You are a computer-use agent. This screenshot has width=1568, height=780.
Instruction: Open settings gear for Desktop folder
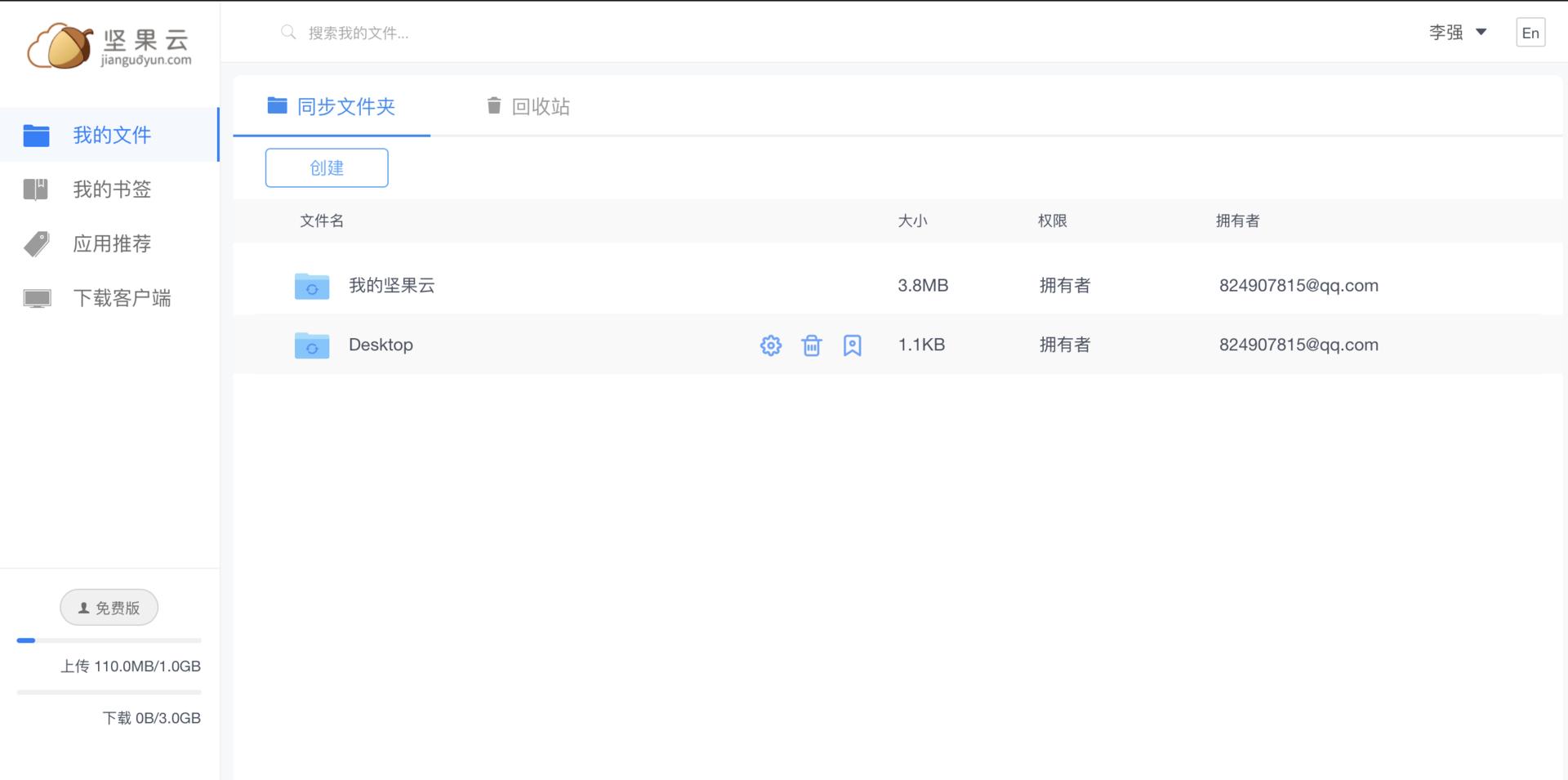tap(770, 345)
